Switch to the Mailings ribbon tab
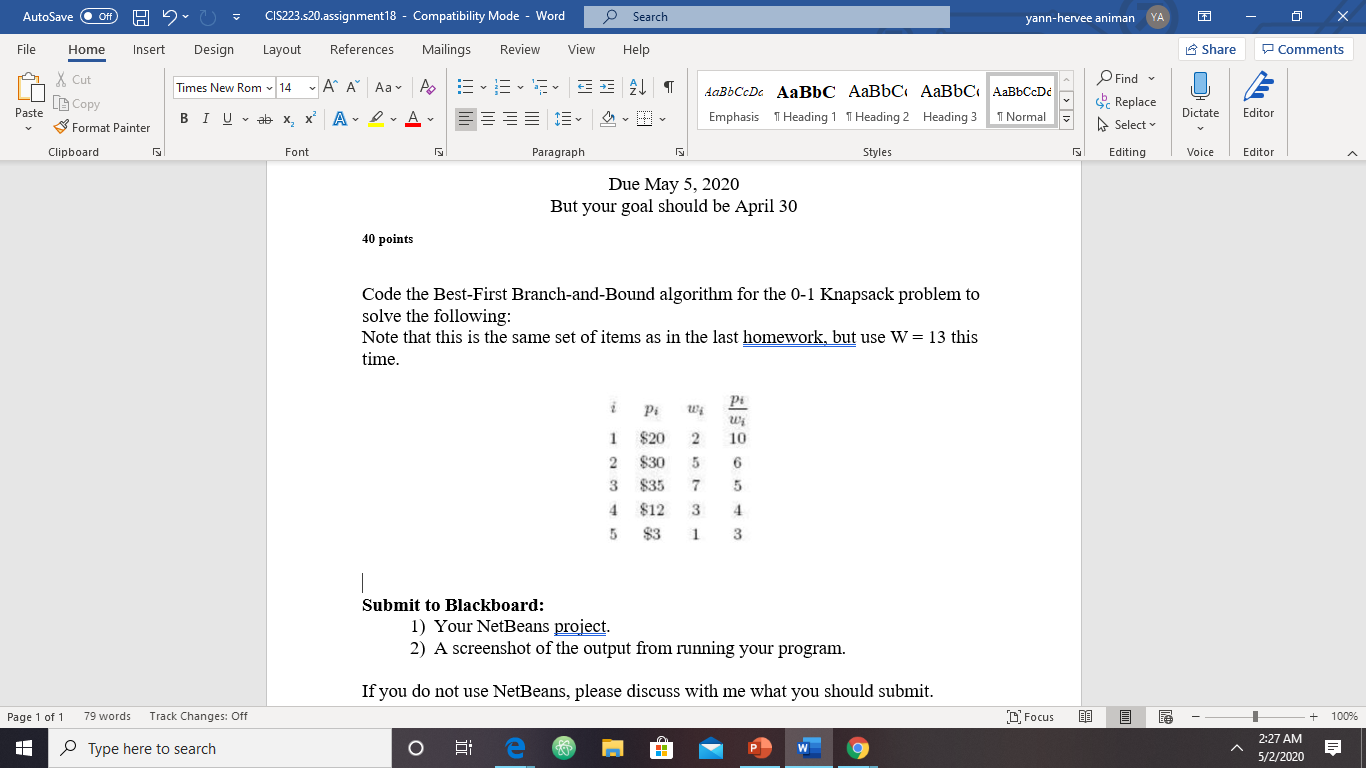The height and width of the screenshot is (768, 1366). tap(446, 49)
